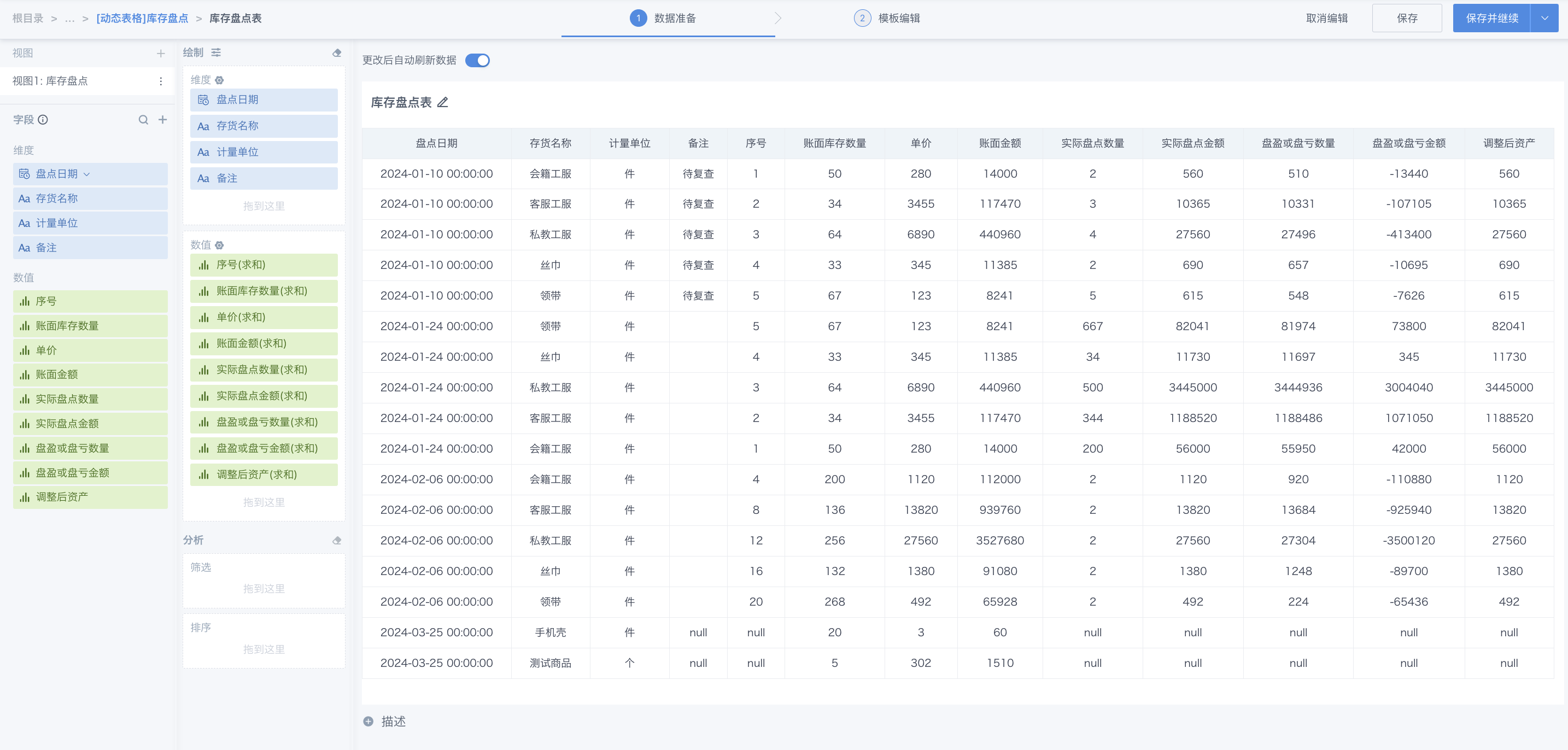Select 账面库存数量(求和) in the 数值 area
Screen dimensions: 1568x750
(x=264, y=291)
